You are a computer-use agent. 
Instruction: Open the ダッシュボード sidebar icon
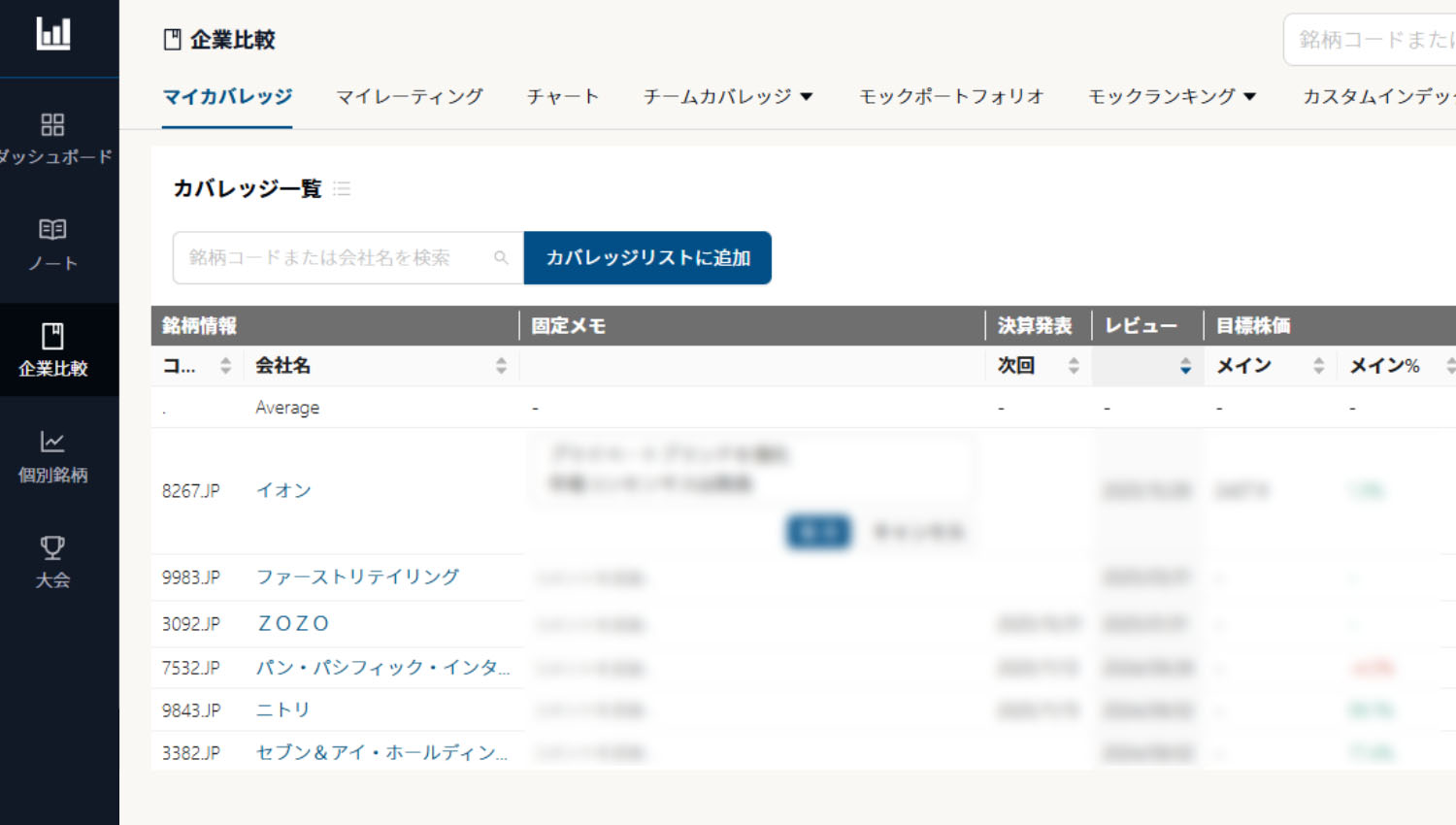(52, 125)
